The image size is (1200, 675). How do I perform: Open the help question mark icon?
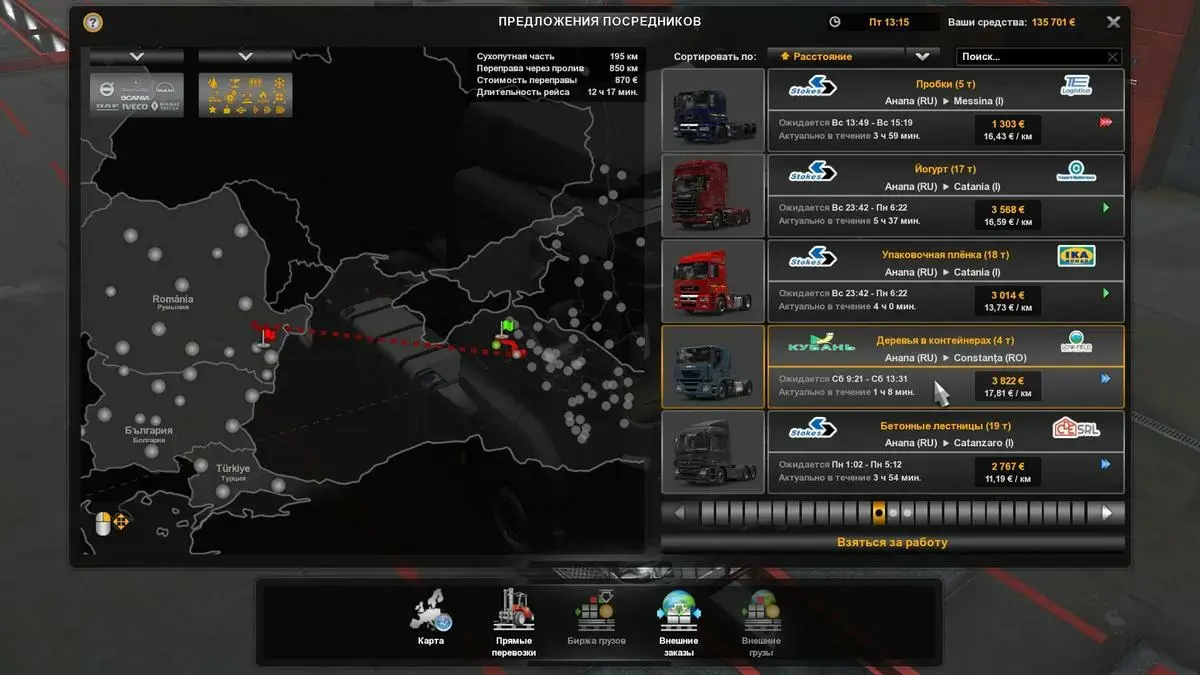93,21
